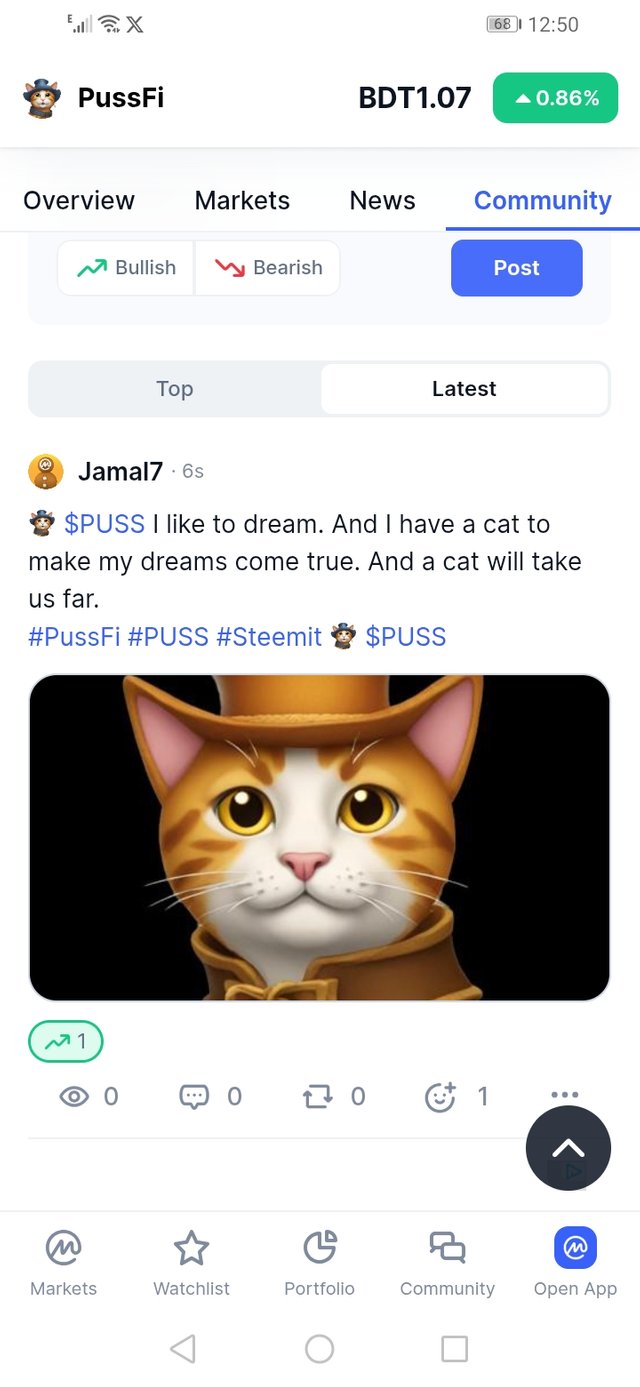Open the News tab

[x=382, y=200]
